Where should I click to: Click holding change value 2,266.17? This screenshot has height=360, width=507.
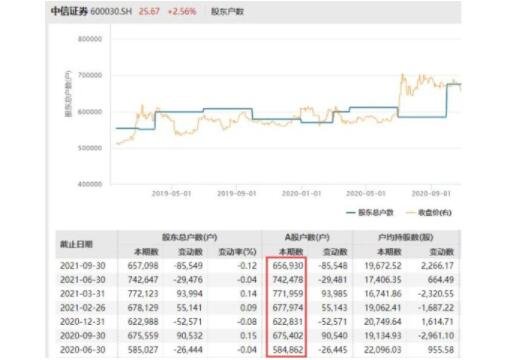pos(437,266)
